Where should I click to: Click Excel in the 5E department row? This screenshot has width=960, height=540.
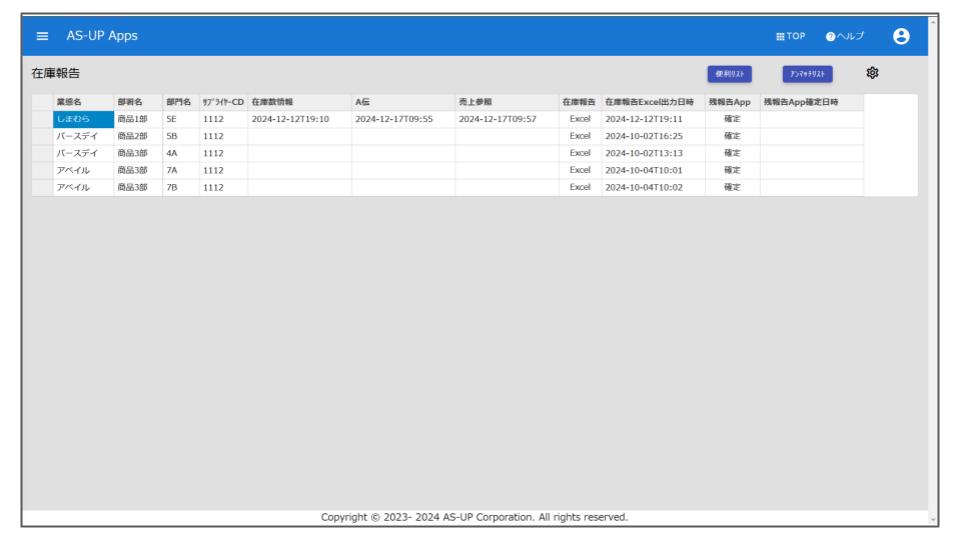pyautogui.click(x=580, y=119)
